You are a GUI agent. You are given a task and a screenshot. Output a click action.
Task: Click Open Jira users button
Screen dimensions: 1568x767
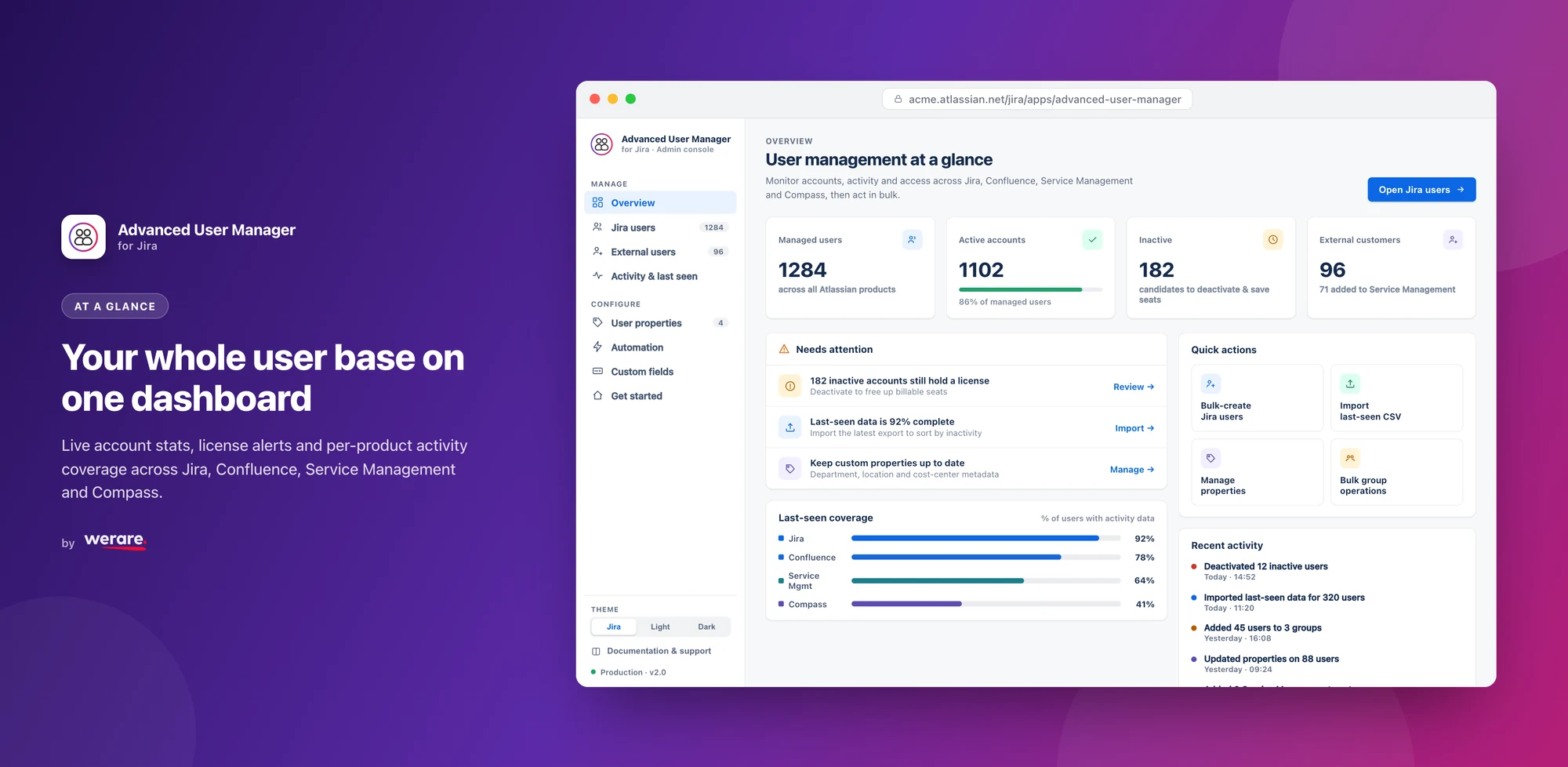click(x=1421, y=189)
